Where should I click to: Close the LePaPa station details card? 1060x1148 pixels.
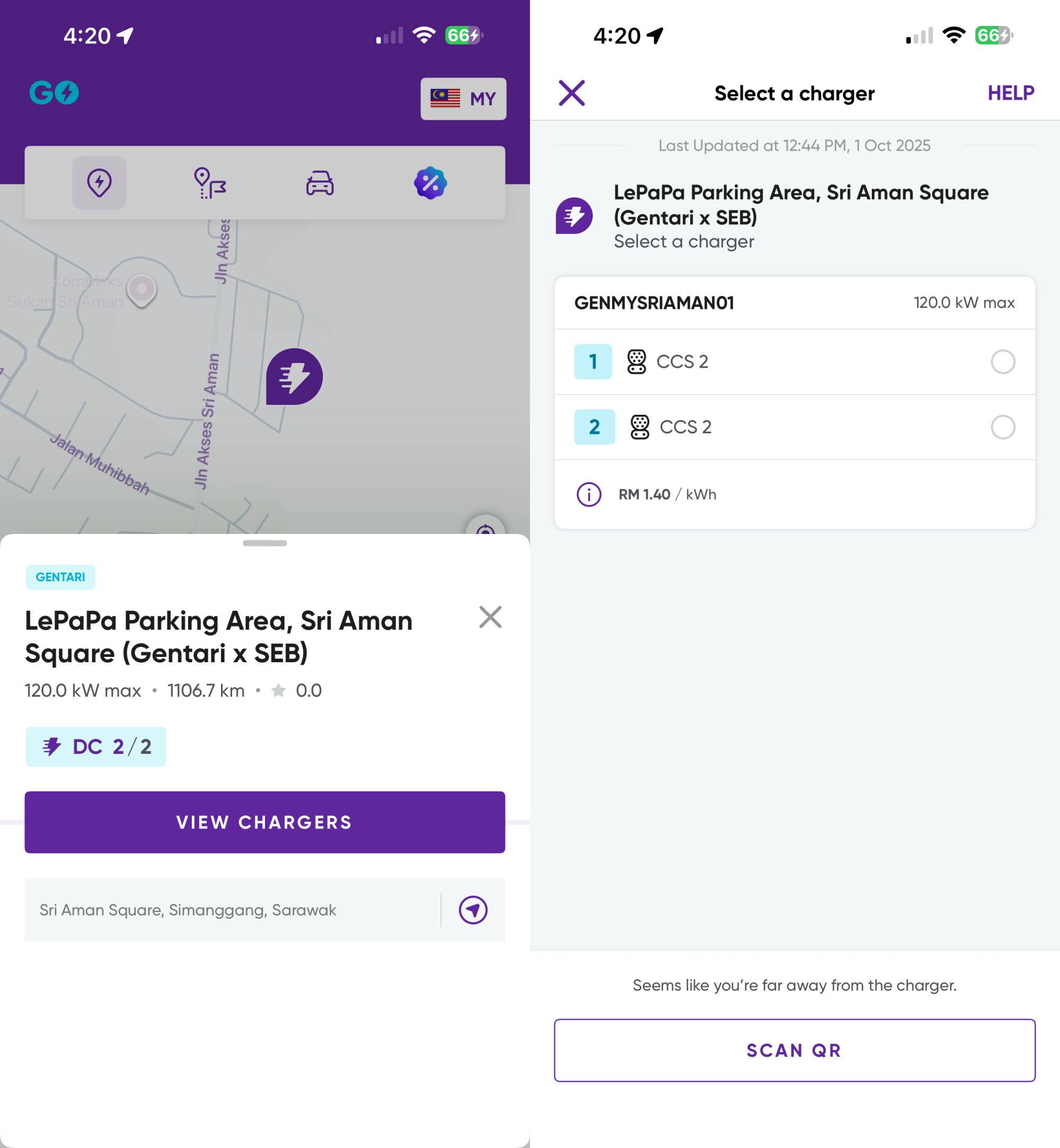point(490,617)
